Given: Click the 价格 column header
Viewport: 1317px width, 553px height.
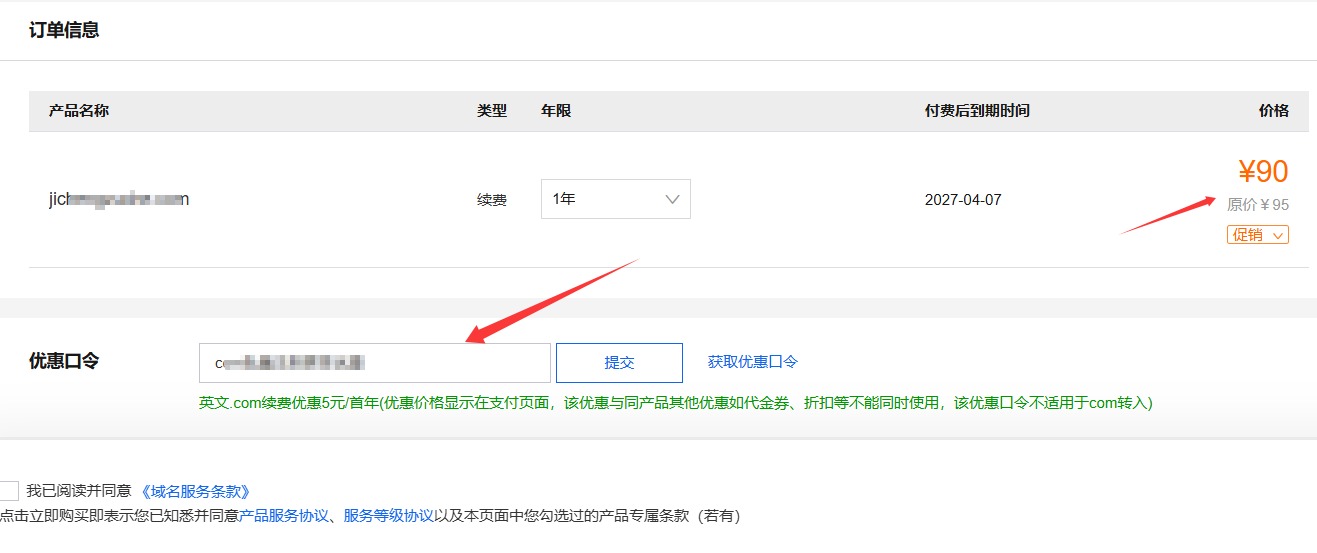Looking at the screenshot, I should click(1273, 111).
